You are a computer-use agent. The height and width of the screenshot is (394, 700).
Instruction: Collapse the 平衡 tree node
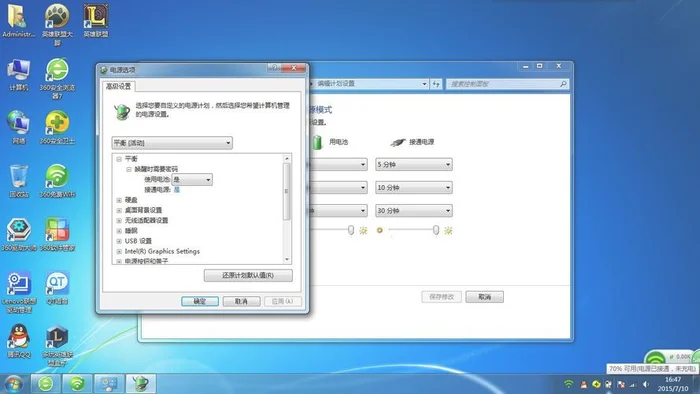[119, 159]
